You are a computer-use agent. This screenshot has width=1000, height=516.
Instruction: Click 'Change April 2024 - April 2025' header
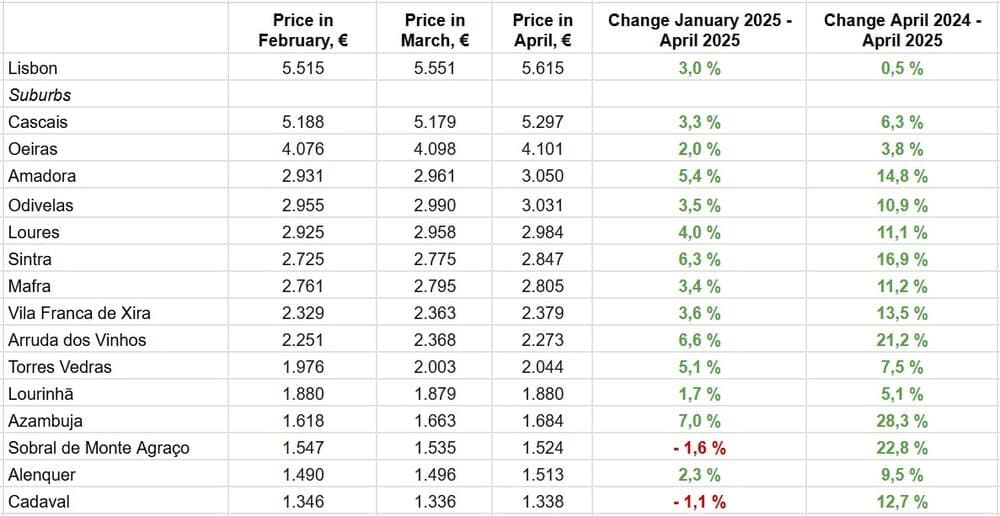904,30
